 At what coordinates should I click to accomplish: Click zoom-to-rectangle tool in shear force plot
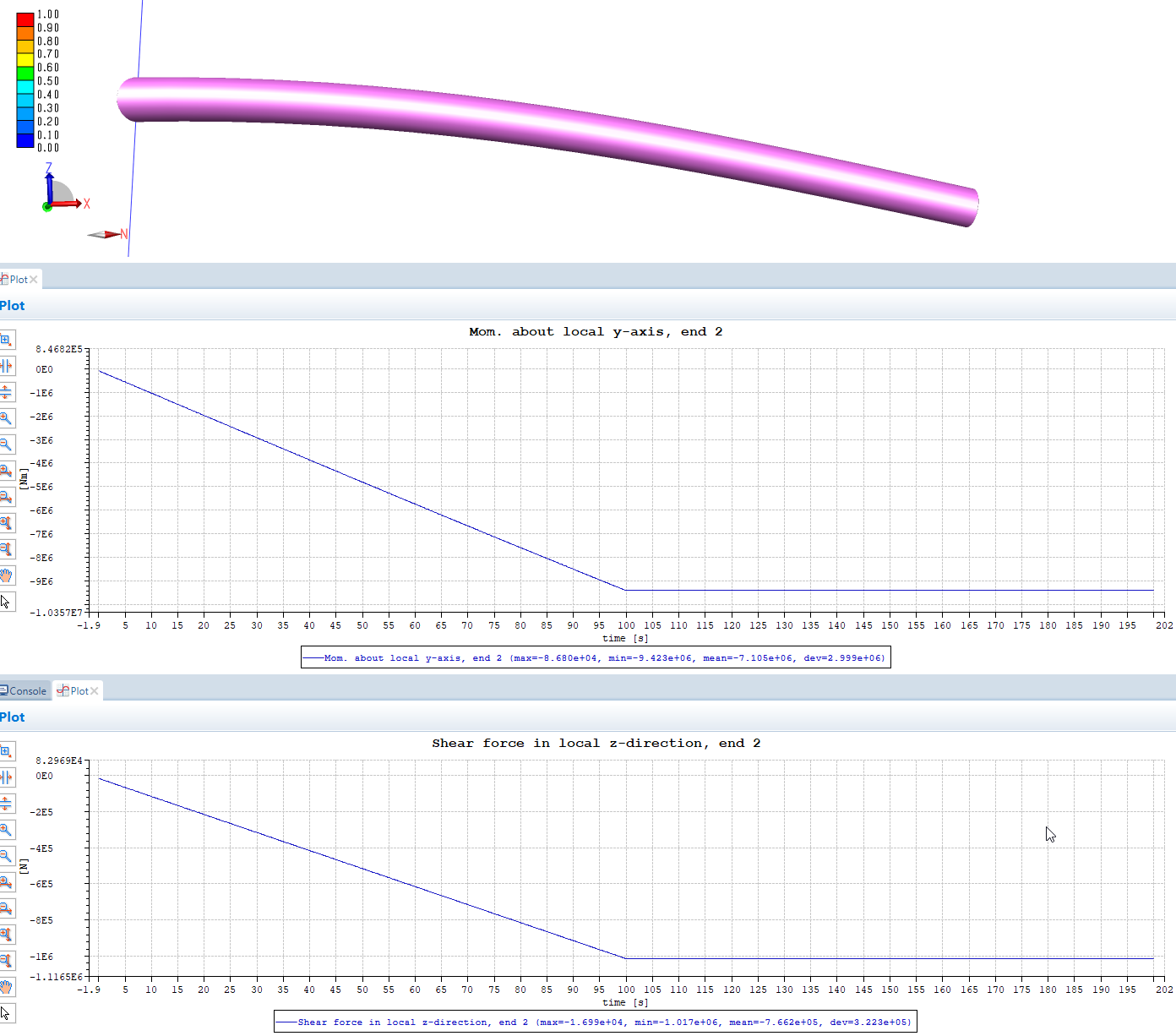(x=6, y=751)
